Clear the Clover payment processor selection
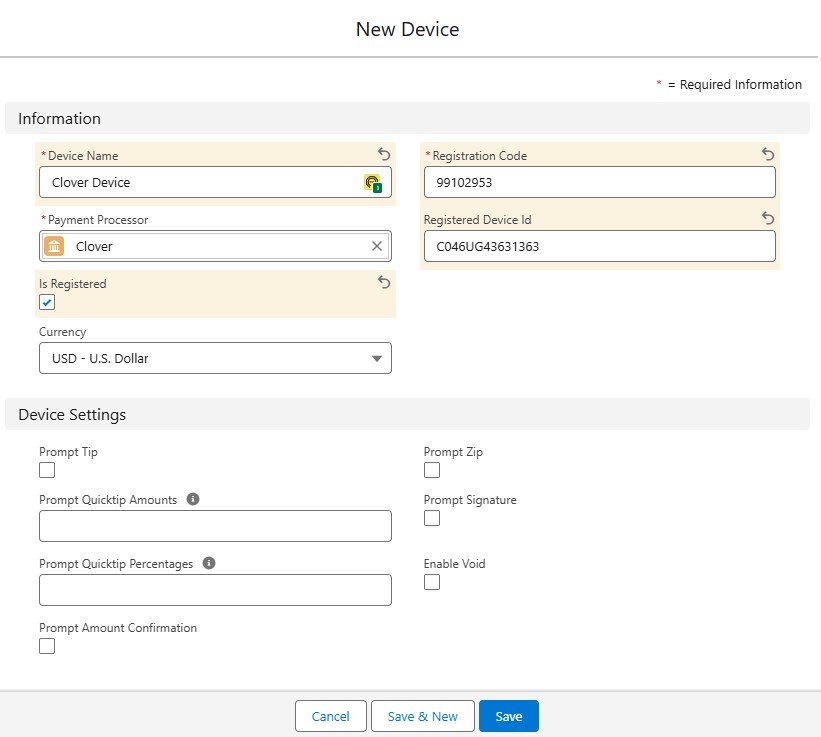821x737 pixels. 377,246
